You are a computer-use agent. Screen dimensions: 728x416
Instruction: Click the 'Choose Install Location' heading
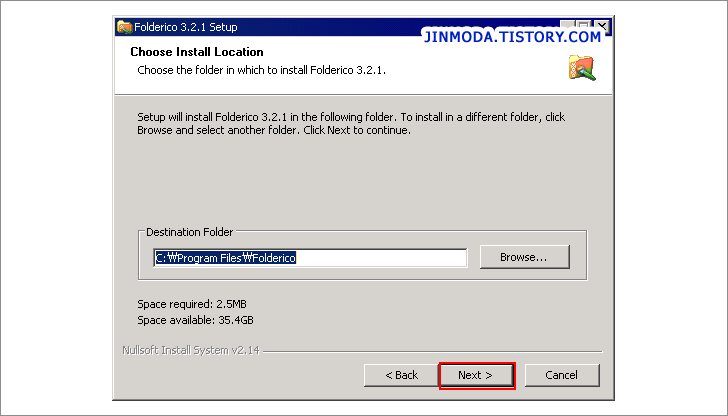click(x=197, y=52)
